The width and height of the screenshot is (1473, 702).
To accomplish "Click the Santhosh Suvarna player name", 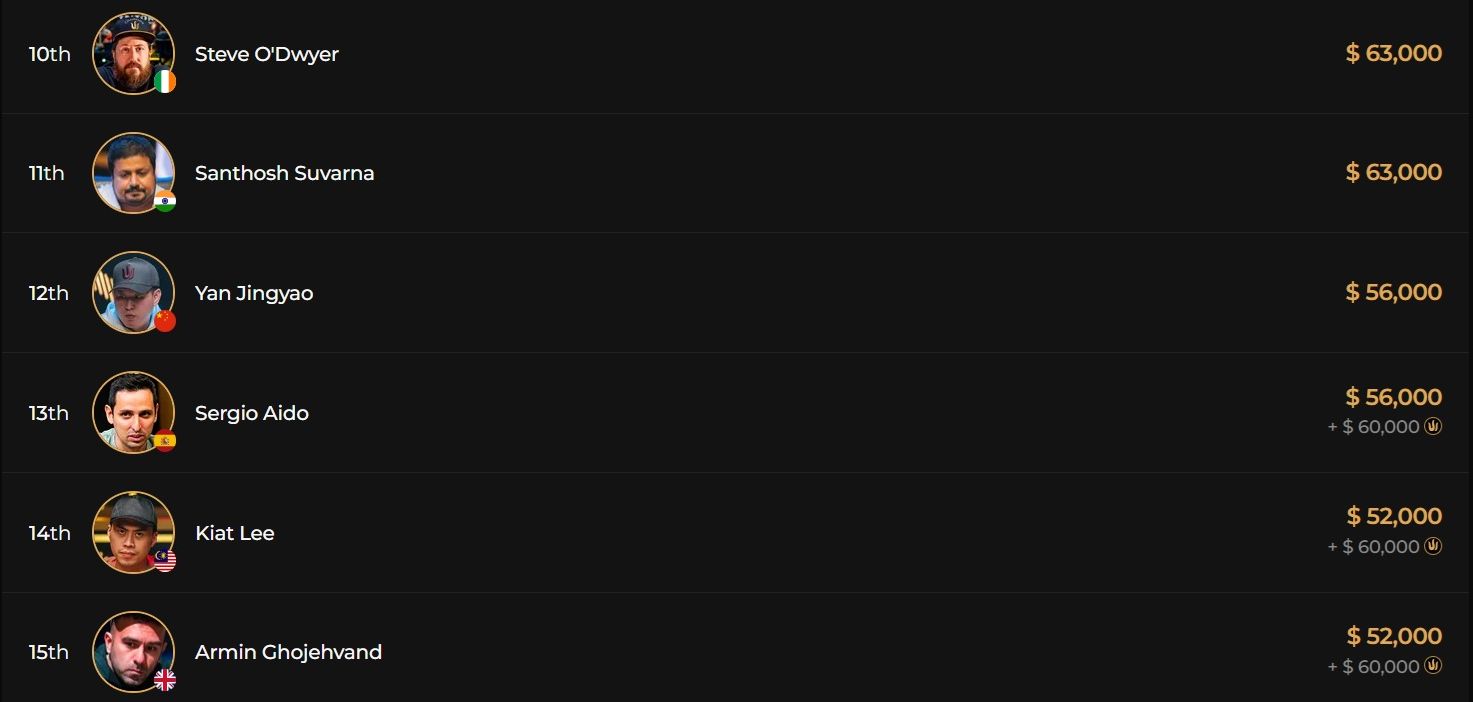I will [x=285, y=173].
